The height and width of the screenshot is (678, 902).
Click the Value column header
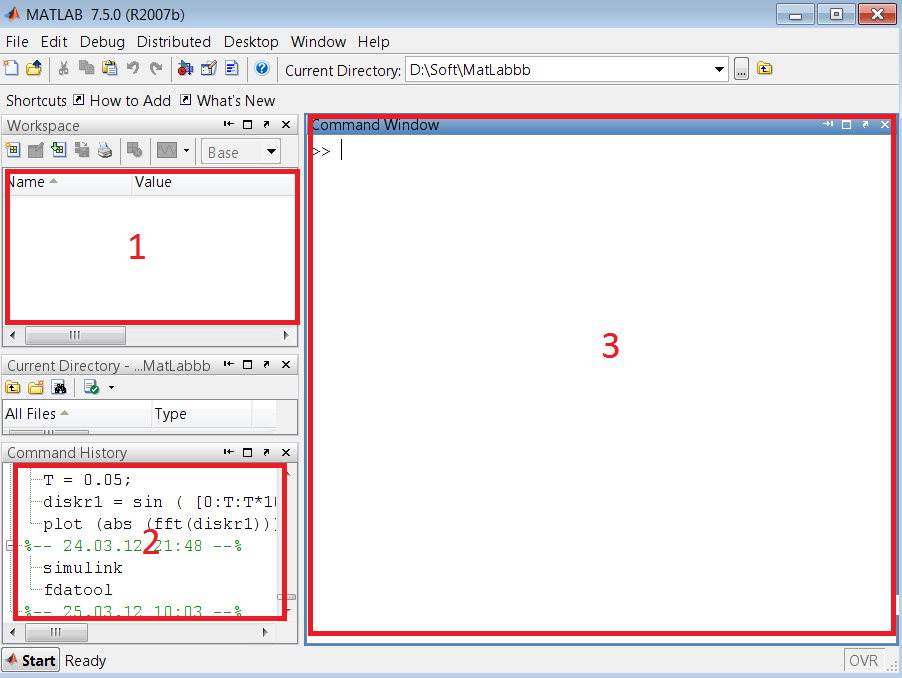pyautogui.click(x=214, y=182)
